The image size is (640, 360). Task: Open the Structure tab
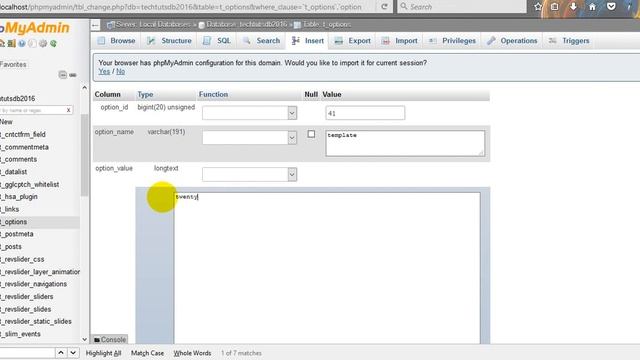(x=169, y=41)
